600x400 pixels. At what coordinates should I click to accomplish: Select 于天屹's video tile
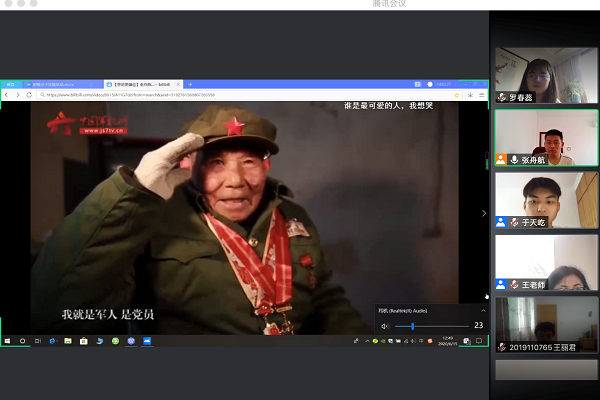point(545,200)
